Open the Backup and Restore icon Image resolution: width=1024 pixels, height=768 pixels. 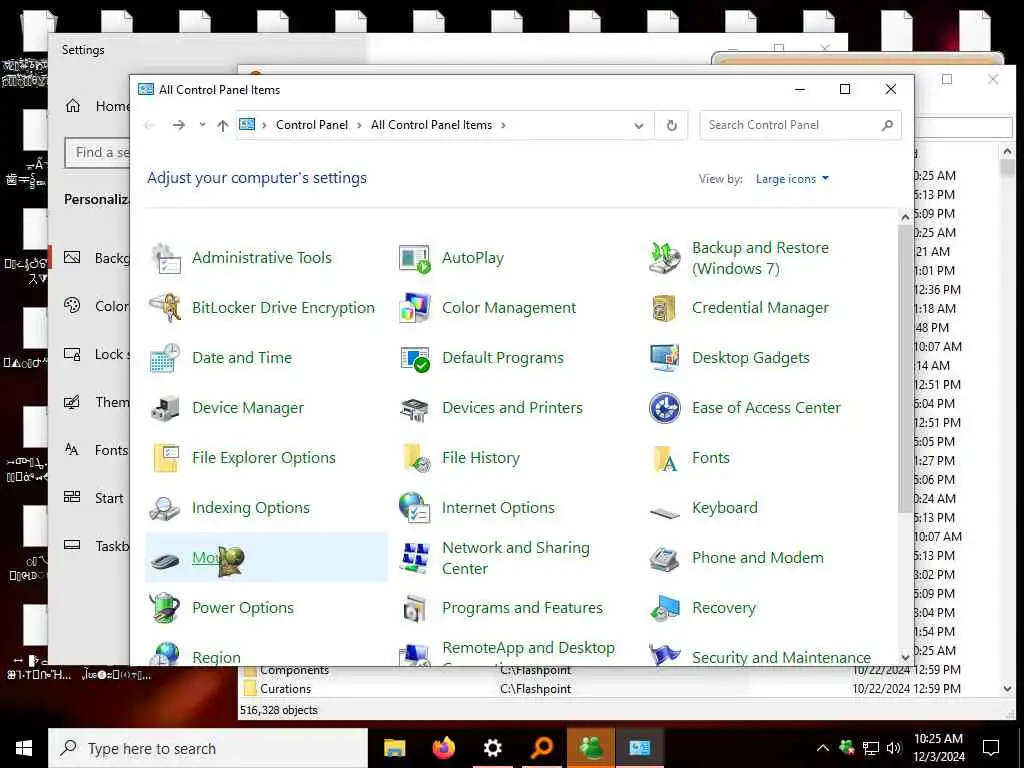coord(665,258)
